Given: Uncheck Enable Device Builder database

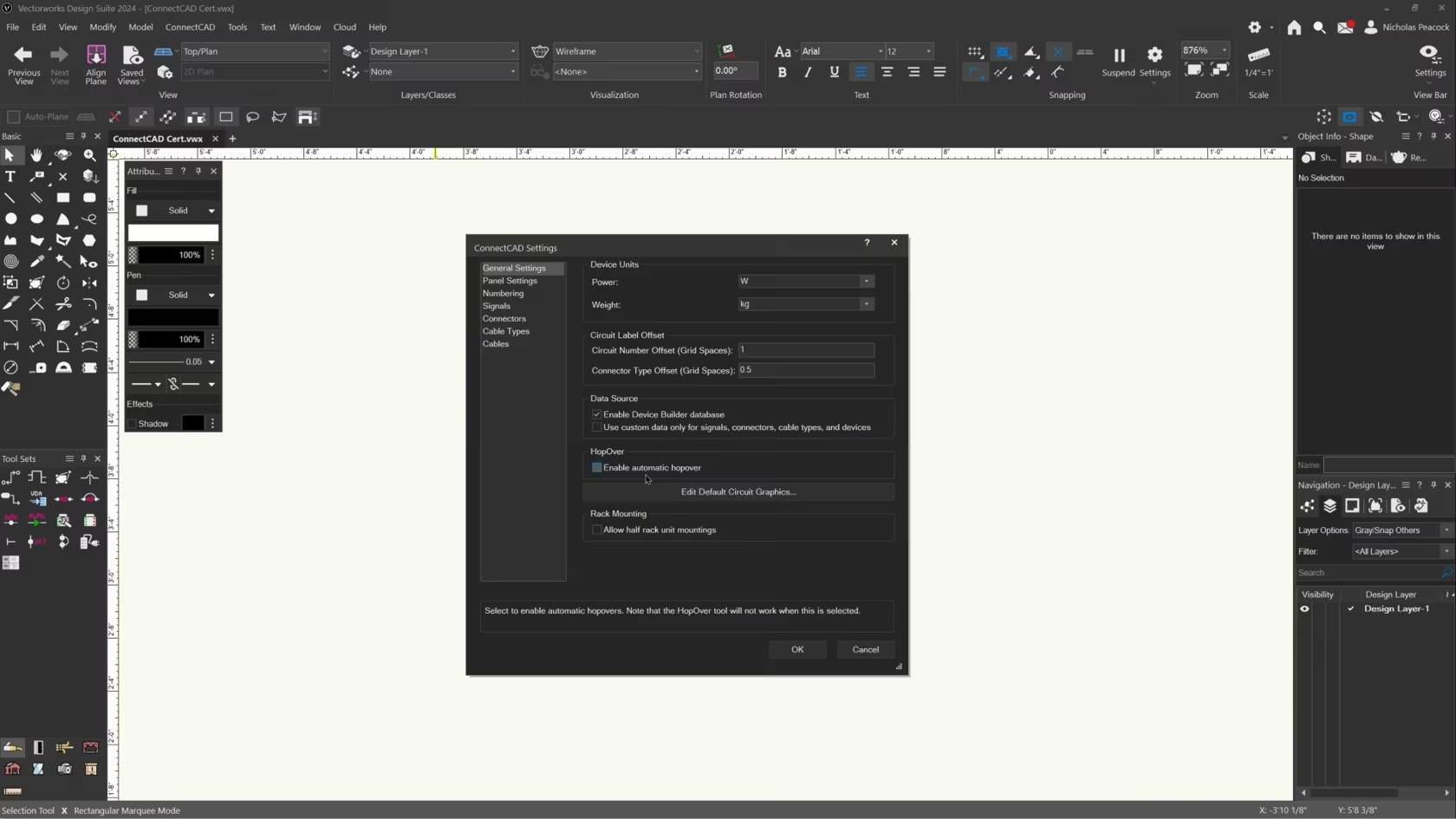Looking at the screenshot, I should click(x=596, y=414).
